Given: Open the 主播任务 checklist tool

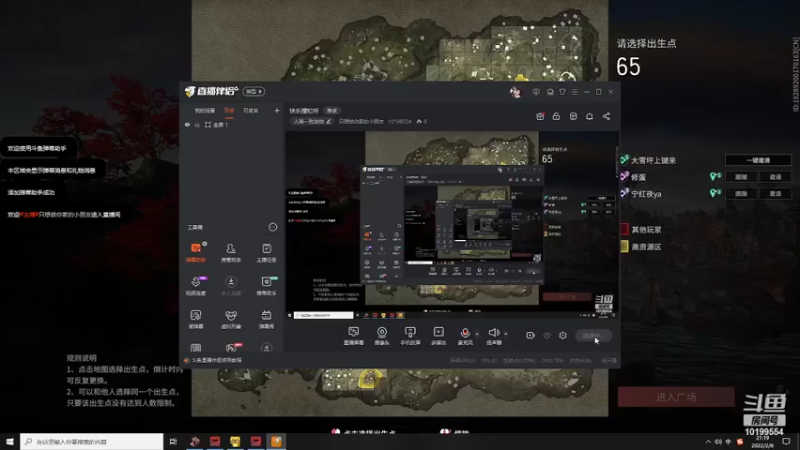Looking at the screenshot, I should click(x=266, y=252).
